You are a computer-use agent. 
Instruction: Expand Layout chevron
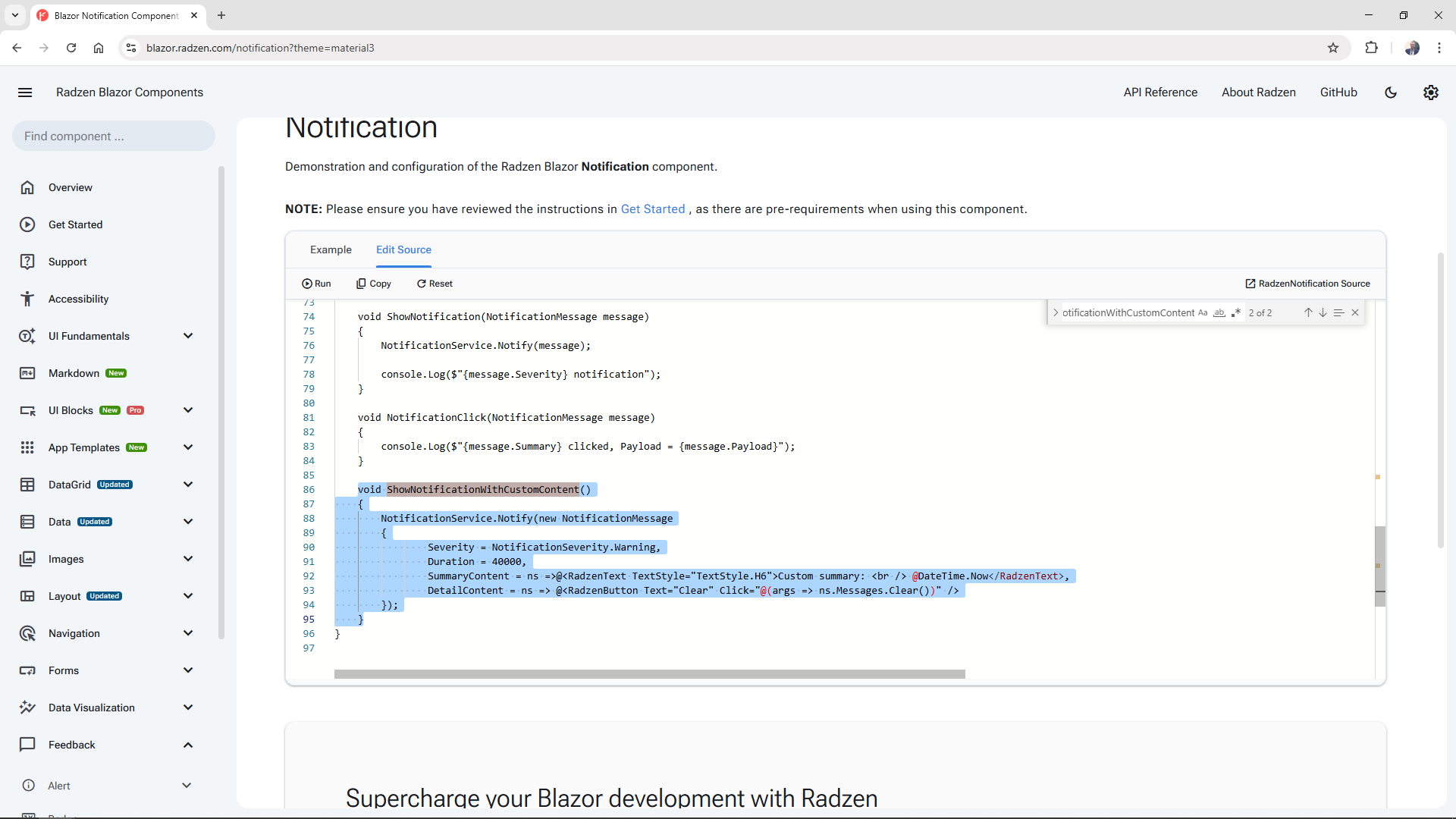point(188,596)
